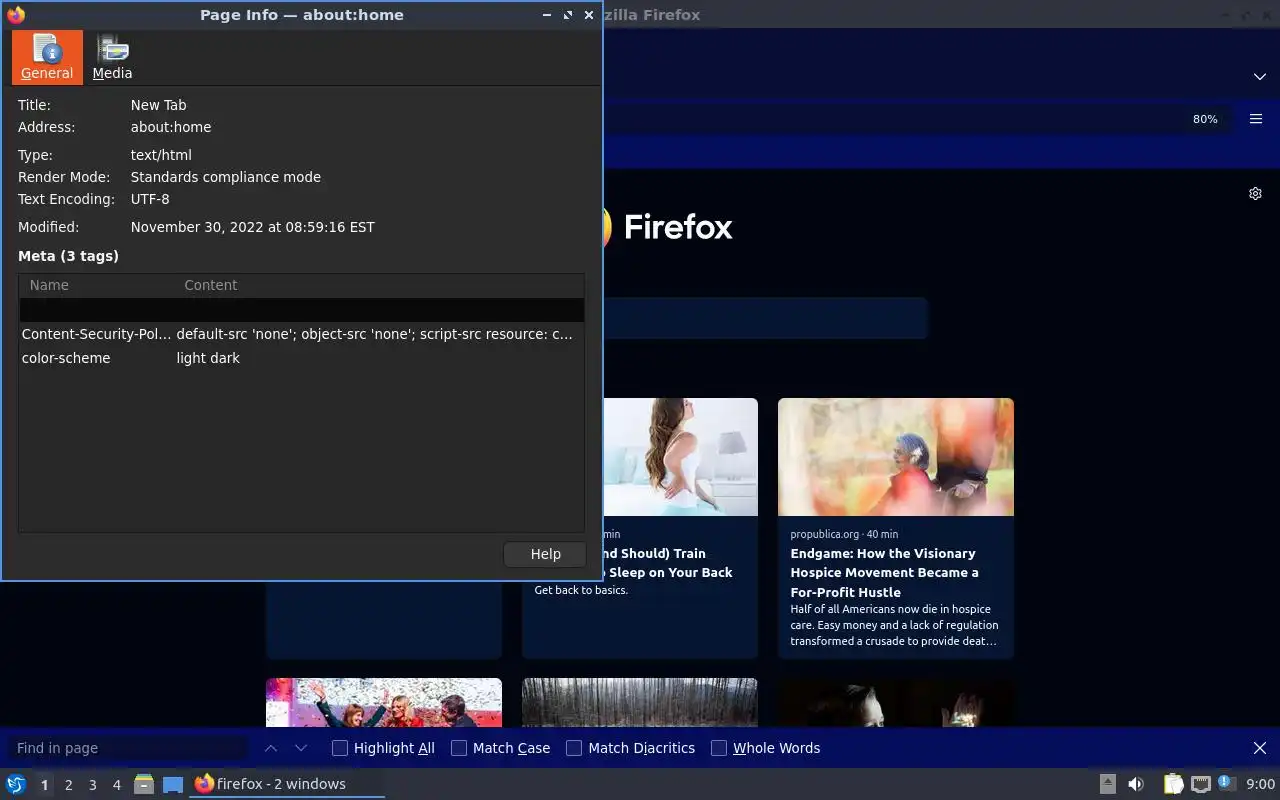Screen dimensions: 1280x800
Task: Maximize the Page Info window
Action: point(568,15)
